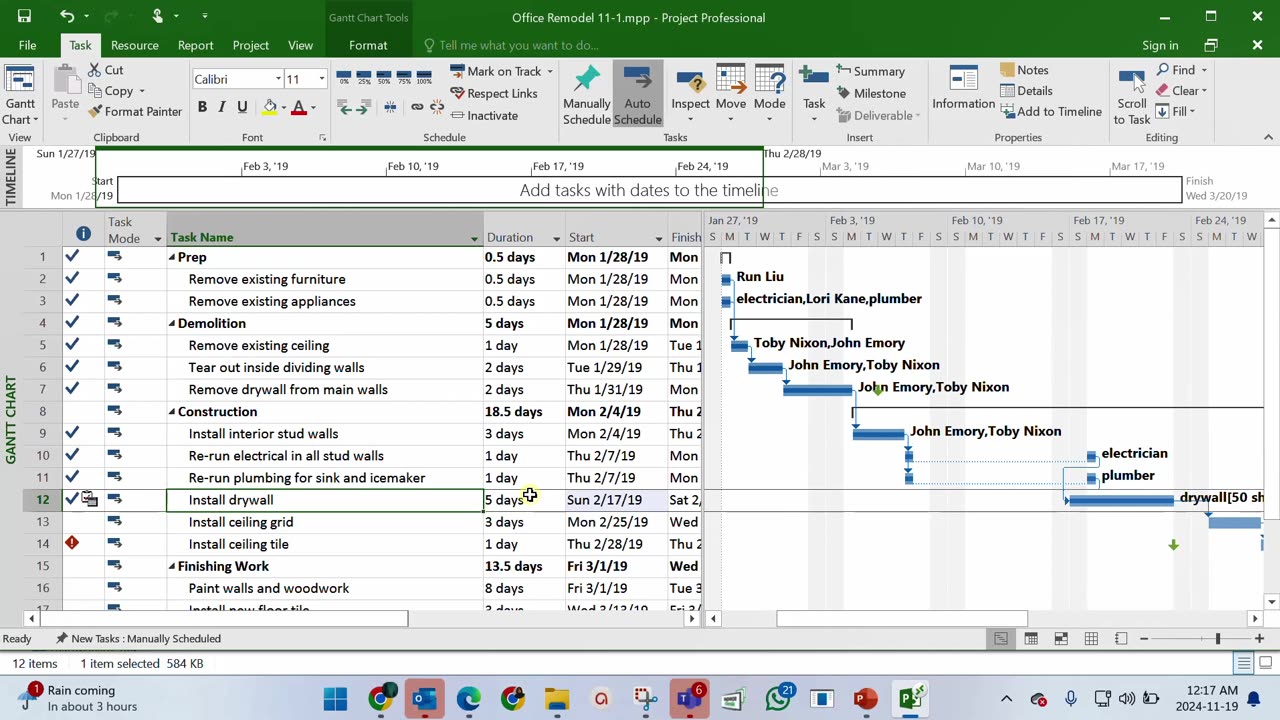Viewport: 1280px width, 720px height.
Task: Click Respect Links button
Action: tap(494, 93)
